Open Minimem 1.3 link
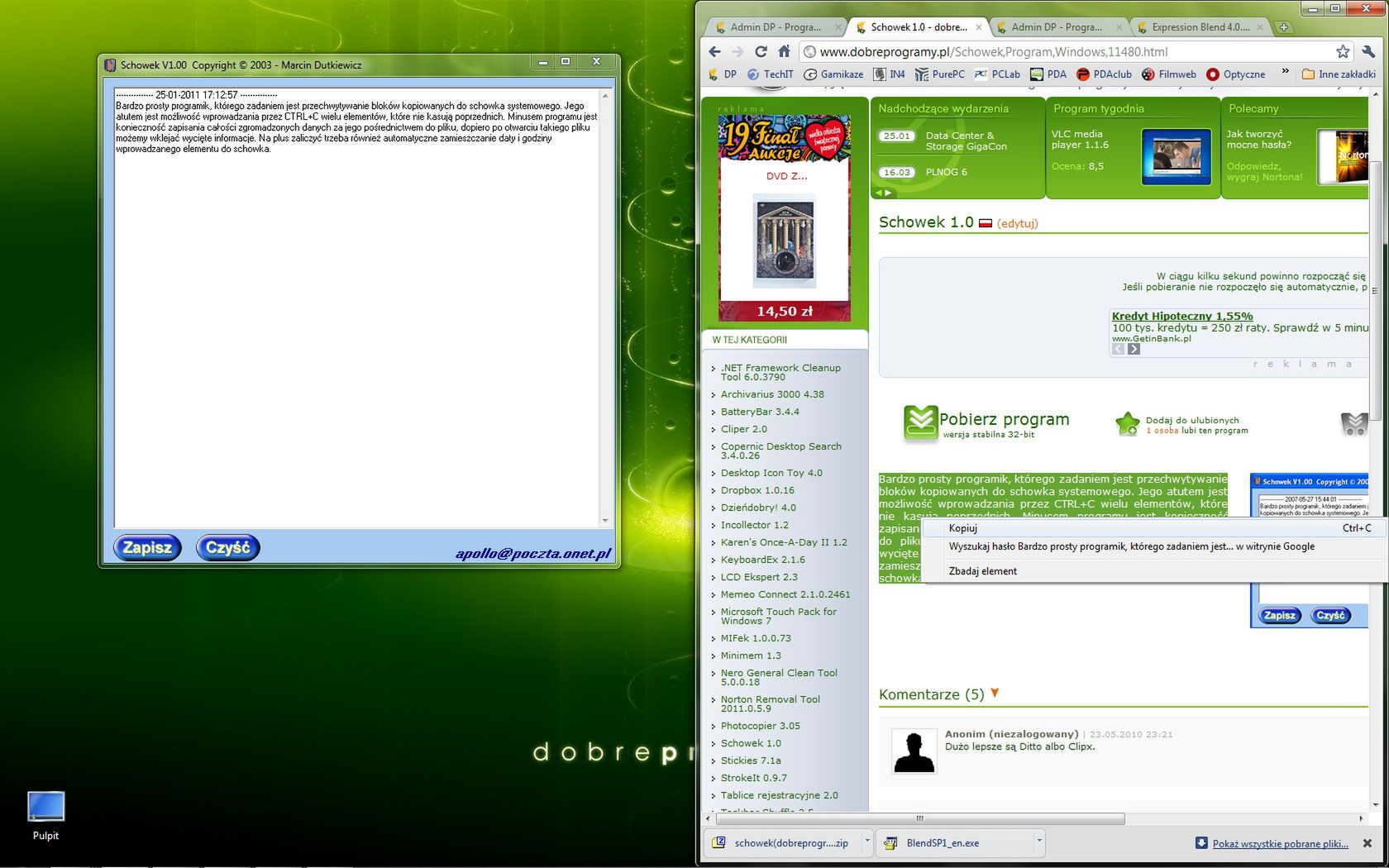 coord(751,656)
